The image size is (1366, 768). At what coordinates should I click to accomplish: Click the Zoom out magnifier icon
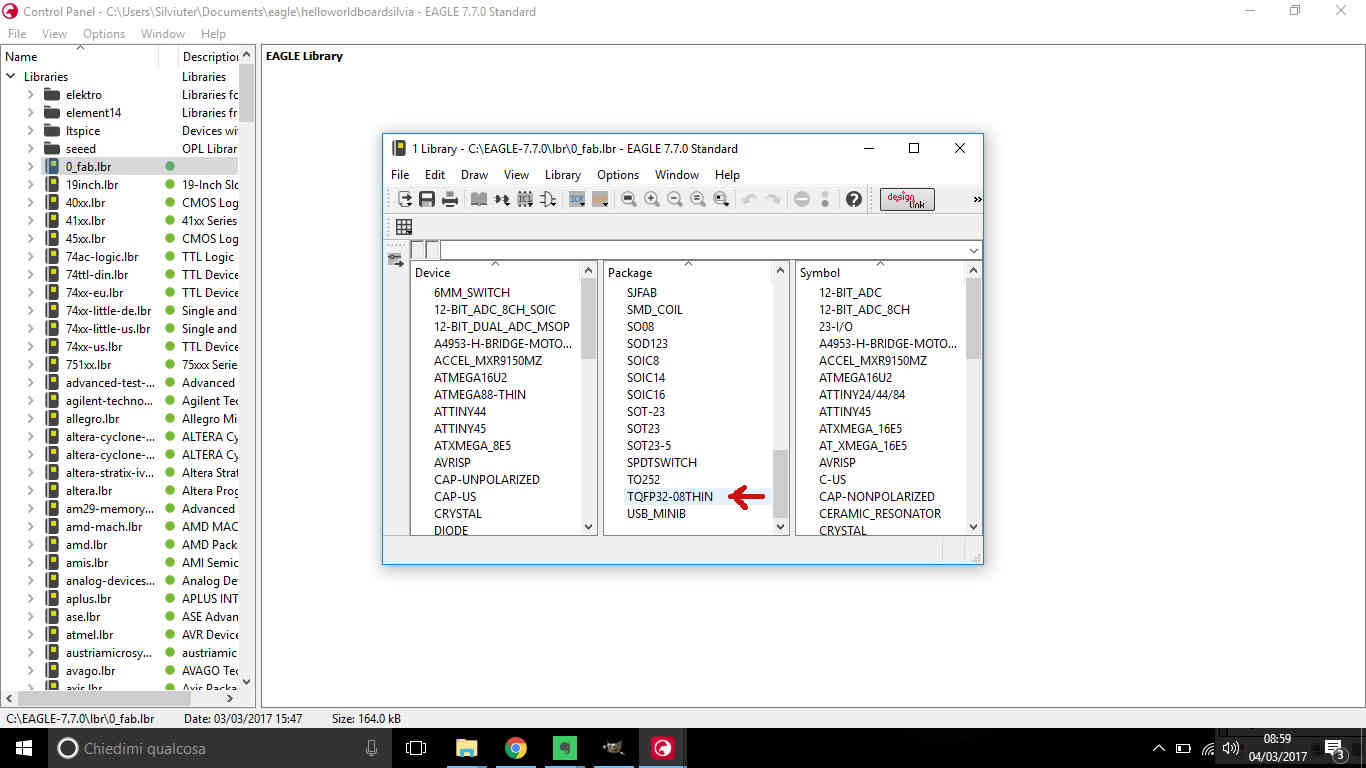click(675, 199)
